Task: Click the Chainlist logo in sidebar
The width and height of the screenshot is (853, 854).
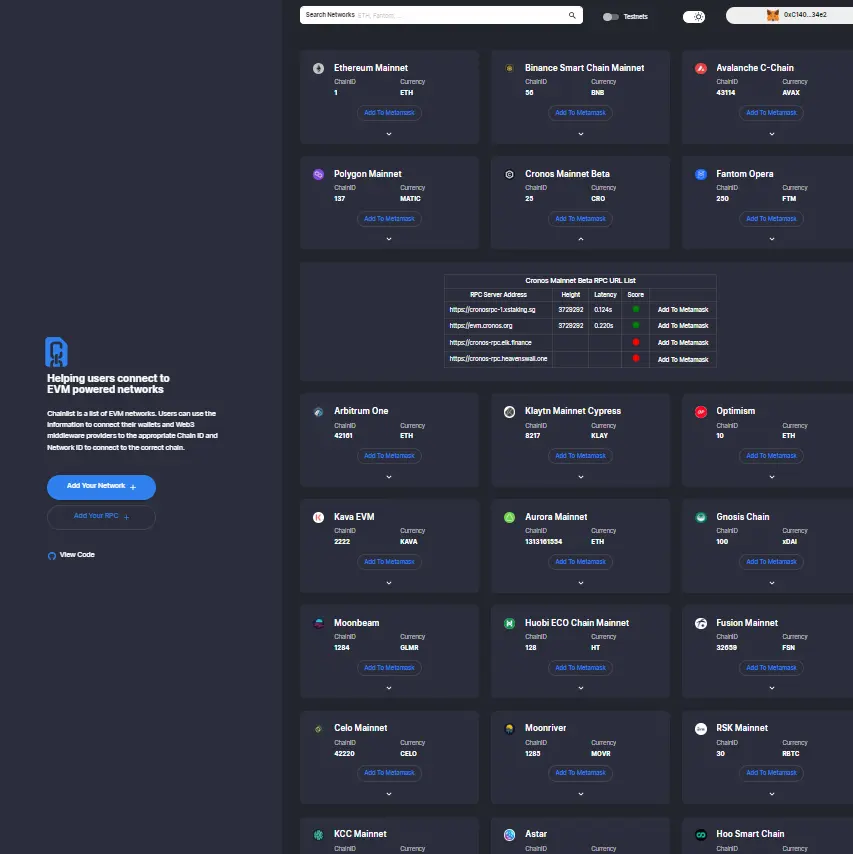Action: 56,352
